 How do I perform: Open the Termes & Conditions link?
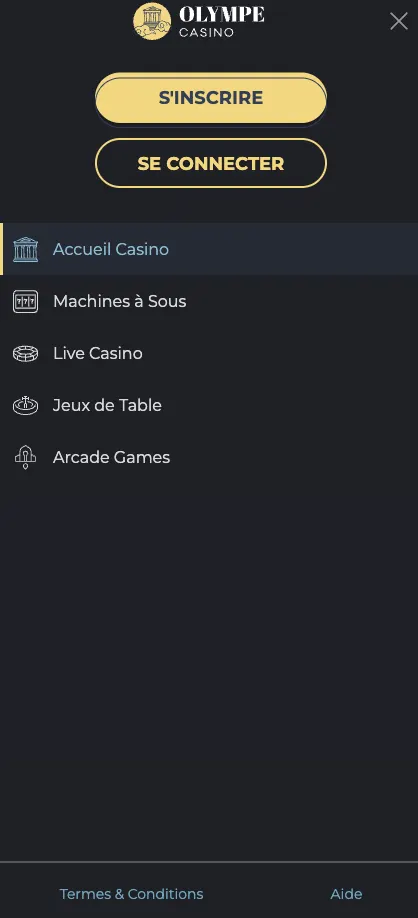point(132,894)
